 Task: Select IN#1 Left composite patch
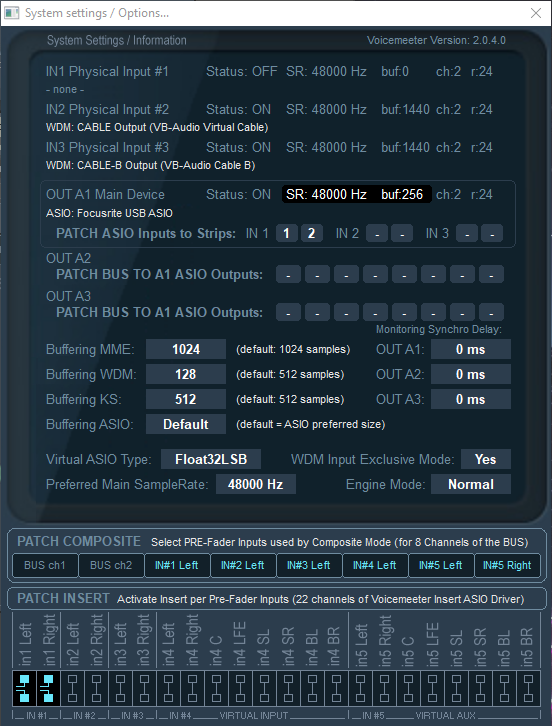pyautogui.click(x=176, y=565)
